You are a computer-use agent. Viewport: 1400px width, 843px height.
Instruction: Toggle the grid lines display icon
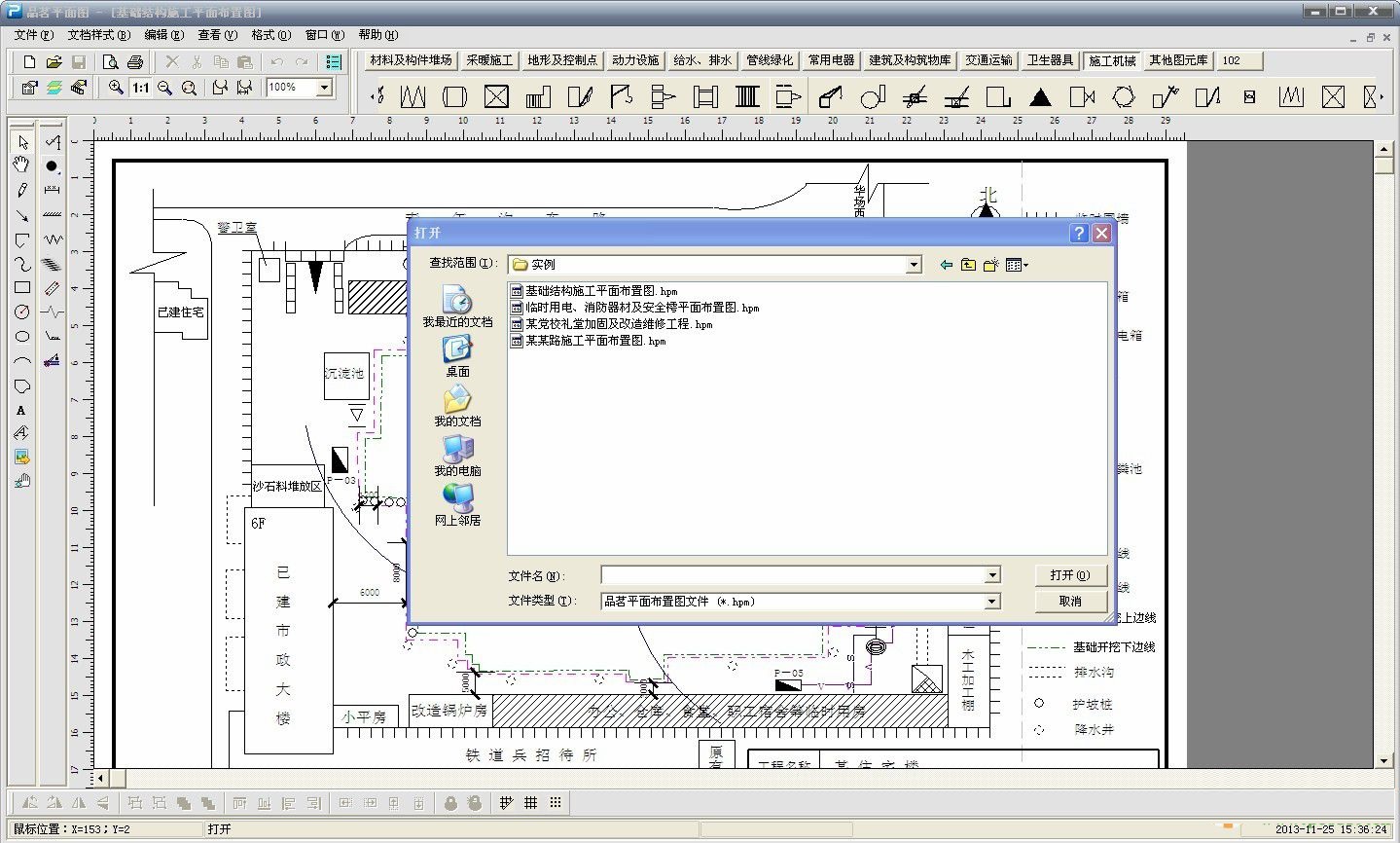(x=530, y=803)
